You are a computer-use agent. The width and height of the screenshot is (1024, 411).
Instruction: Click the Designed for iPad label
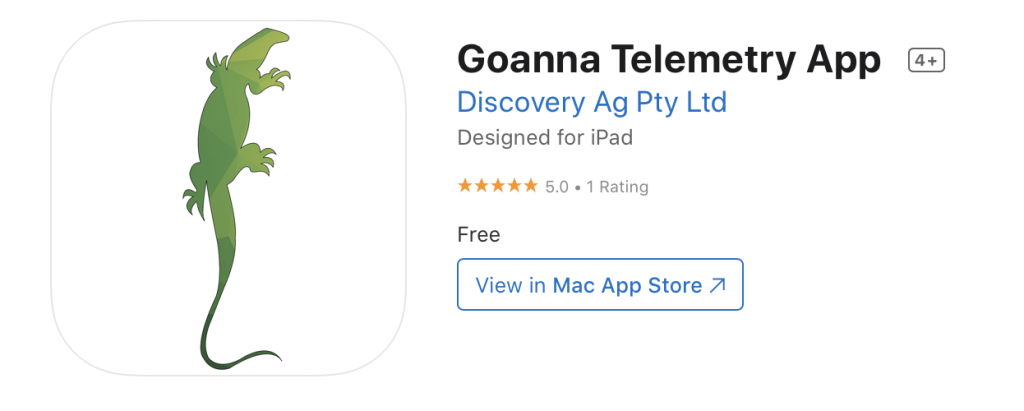(x=545, y=139)
